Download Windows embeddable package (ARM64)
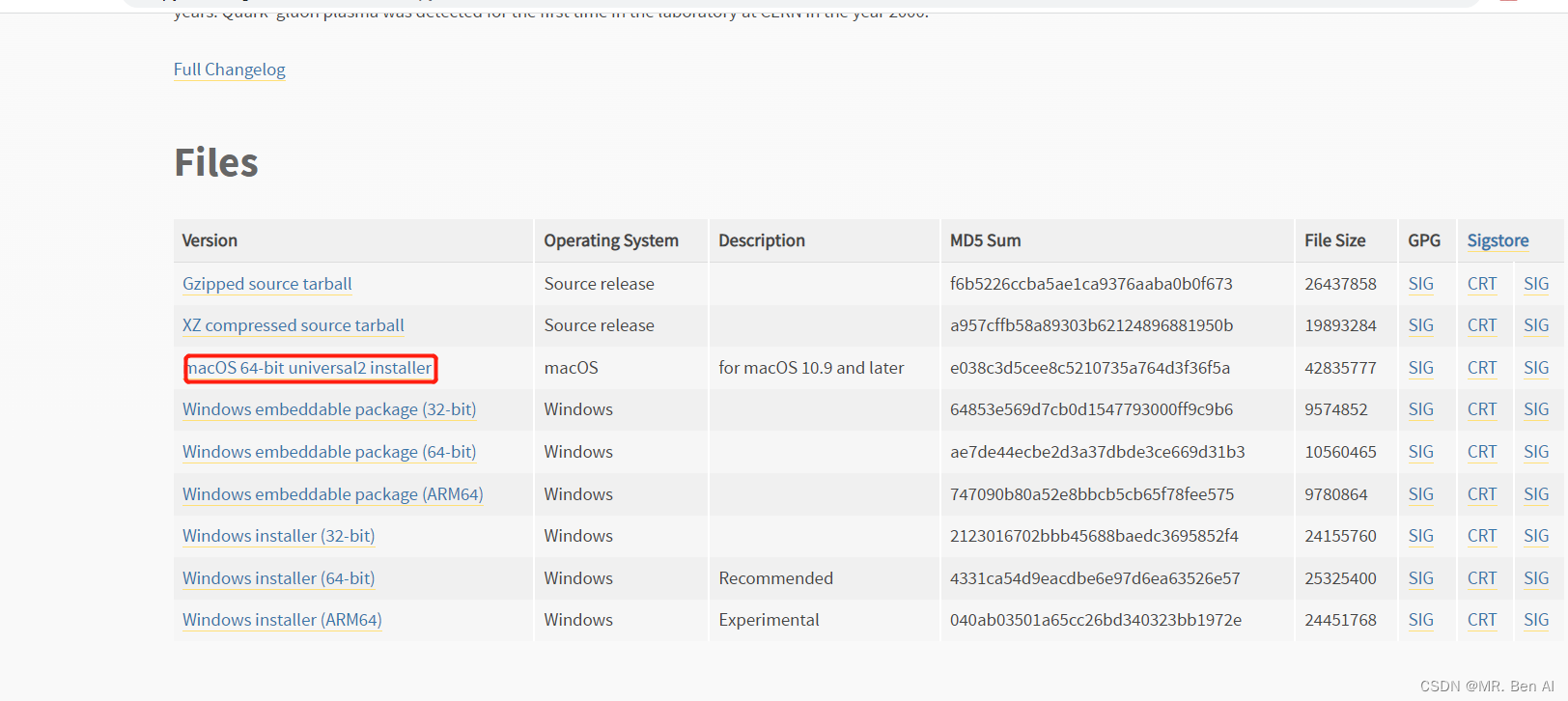The image size is (1568, 701). [x=333, y=494]
